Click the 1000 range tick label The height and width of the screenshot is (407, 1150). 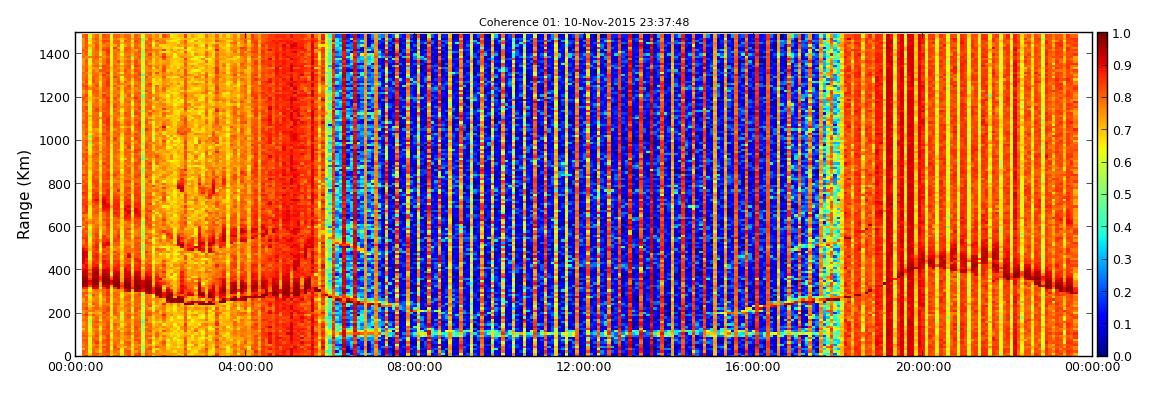tap(55, 141)
